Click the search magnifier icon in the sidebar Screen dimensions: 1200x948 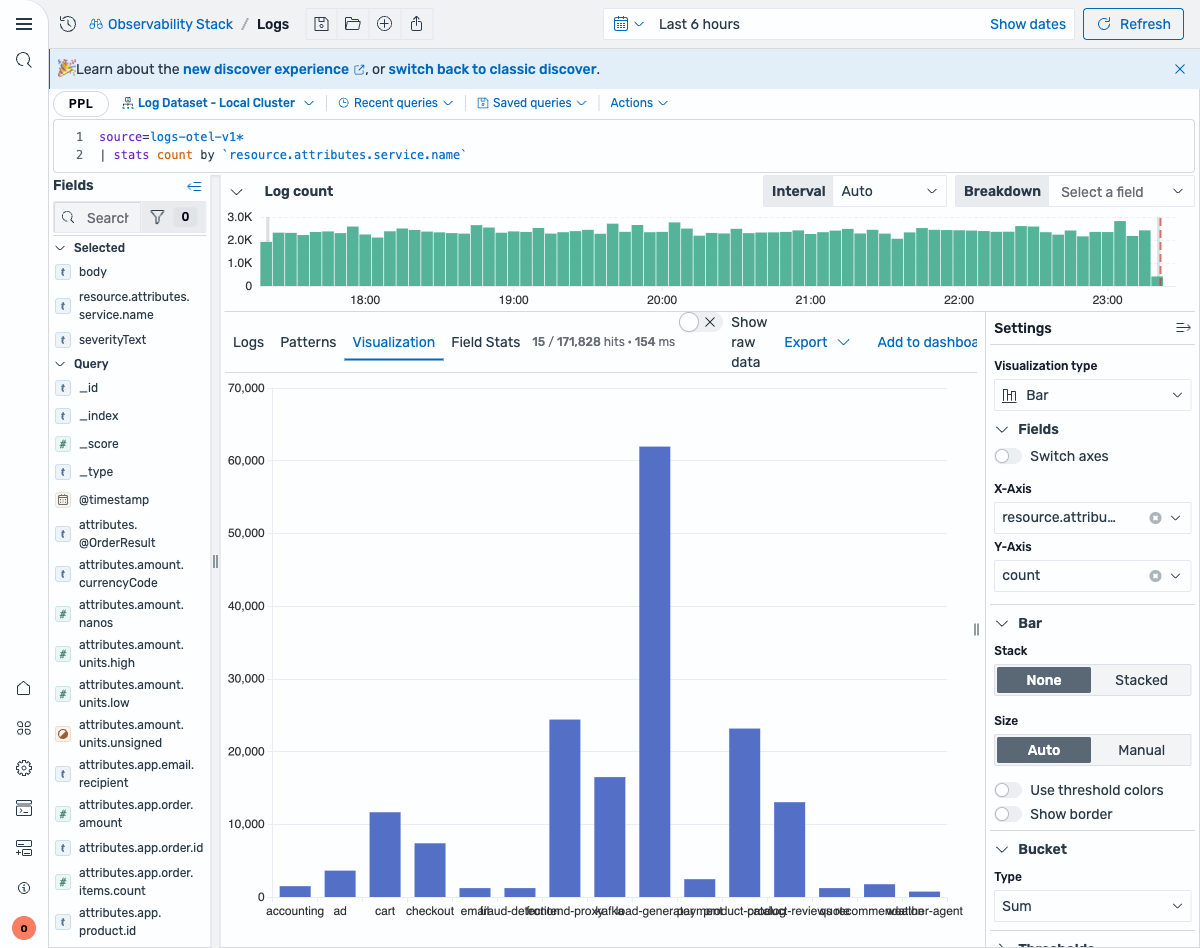[x=24, y=59]
